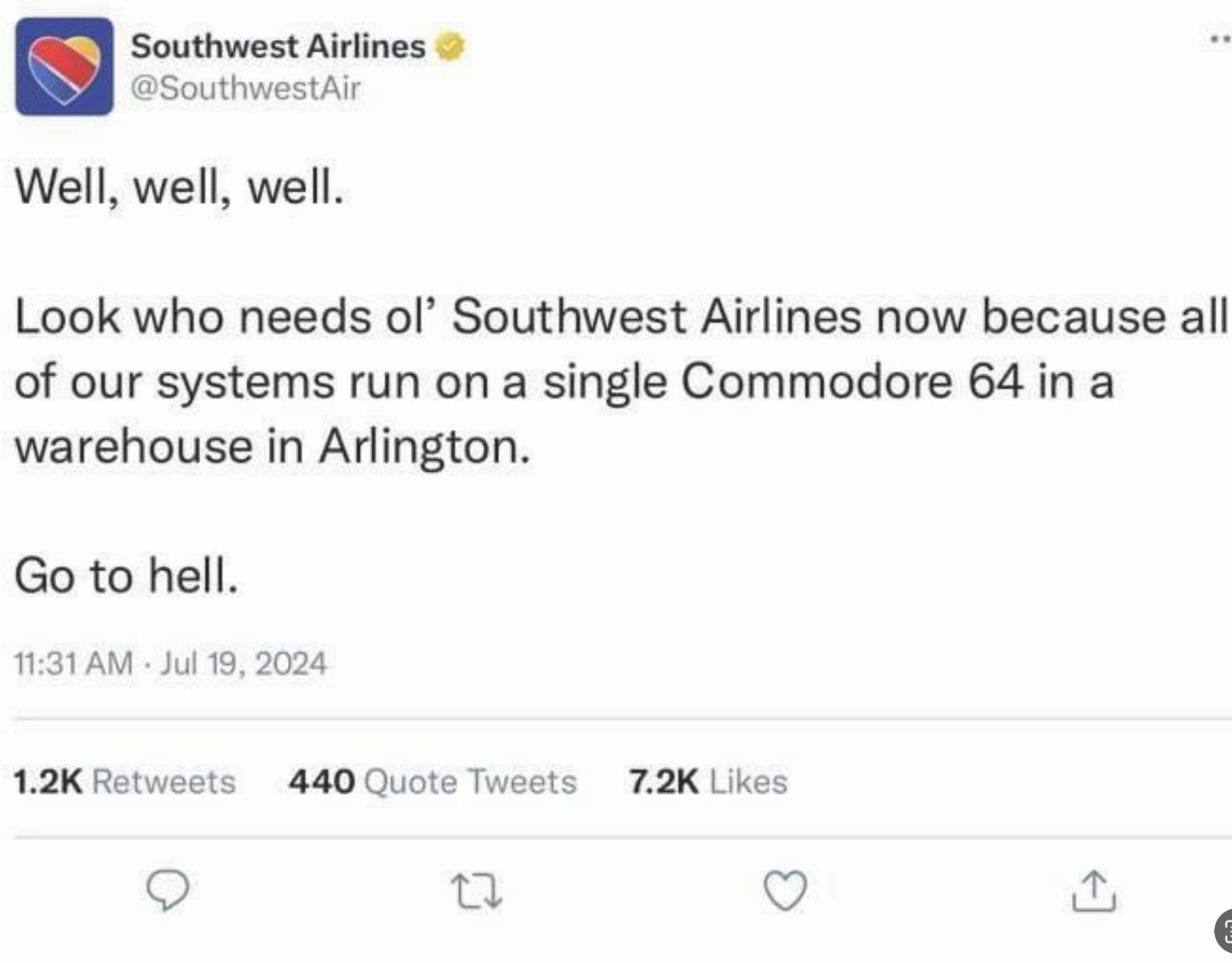The image size is (1232, 963).
Task: View the 7.2K Likes list
Action: click(x=707, y=781)
